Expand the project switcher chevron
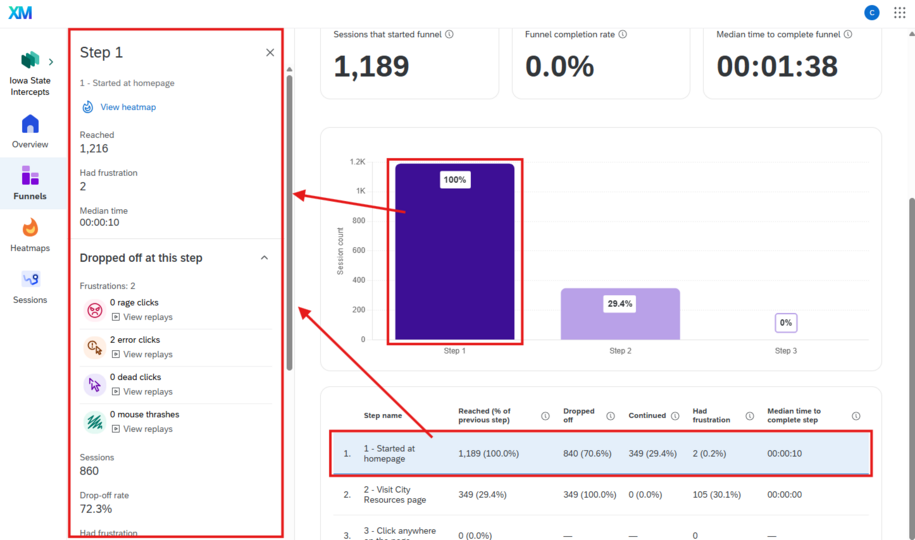The image size is (915, 540). point(51,61)
